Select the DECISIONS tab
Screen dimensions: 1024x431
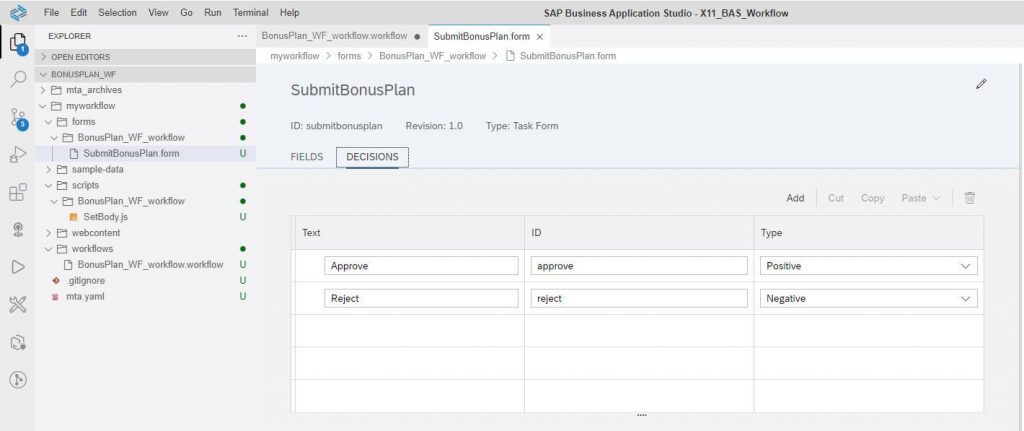[372, 157]
